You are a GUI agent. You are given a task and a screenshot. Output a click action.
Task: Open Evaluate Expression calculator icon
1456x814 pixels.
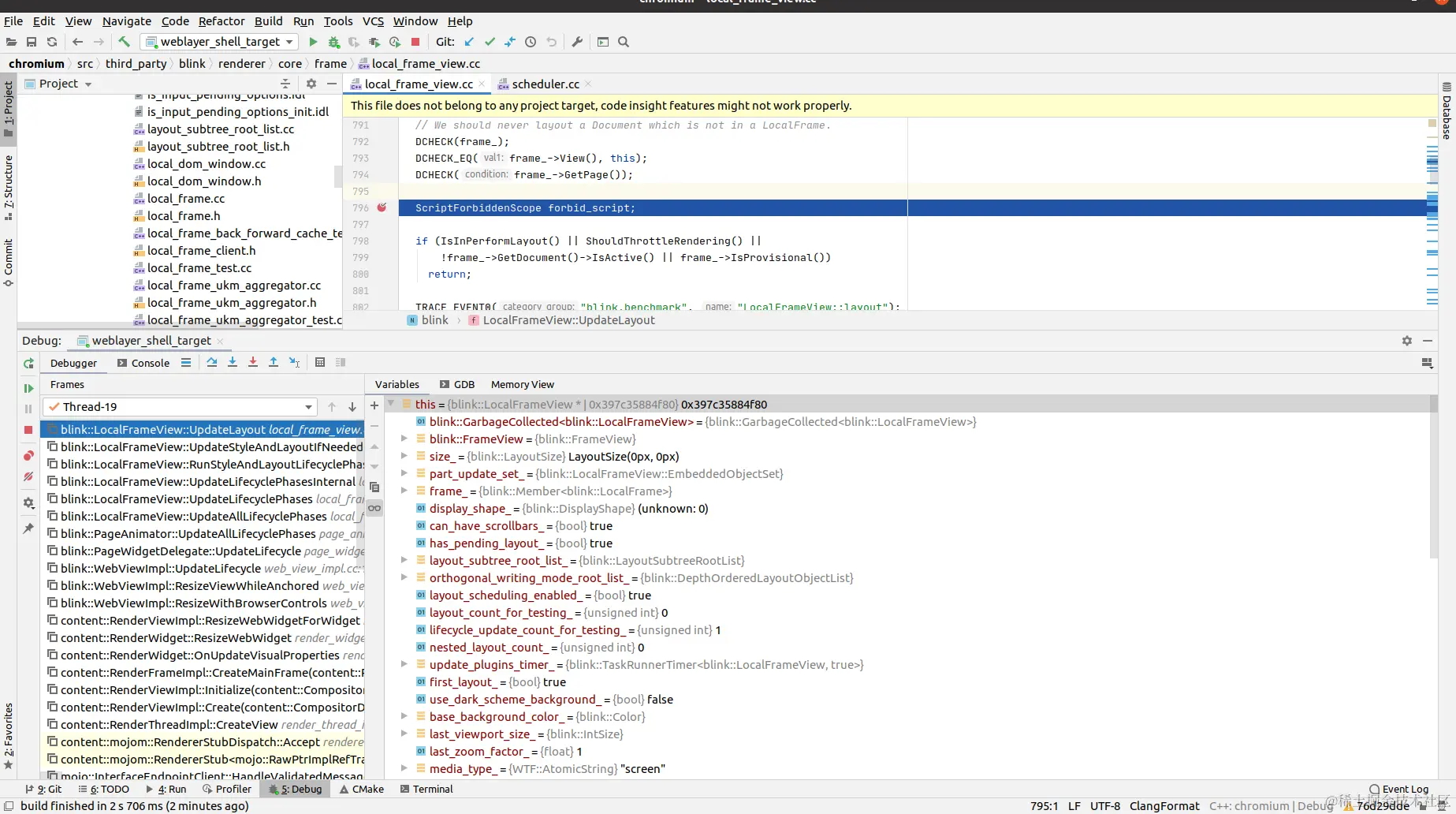320,363
